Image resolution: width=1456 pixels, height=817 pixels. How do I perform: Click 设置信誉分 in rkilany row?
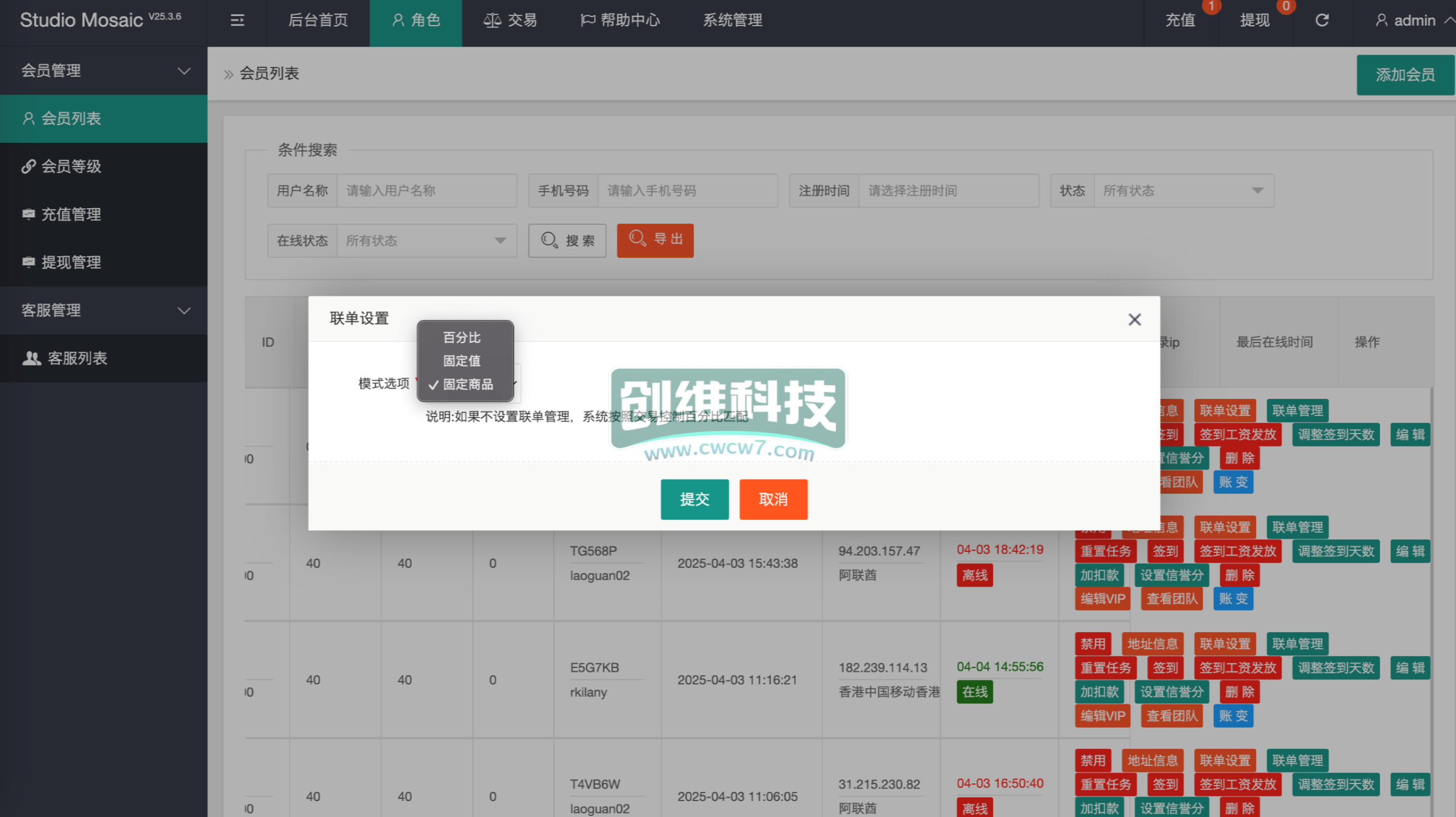1172,692
